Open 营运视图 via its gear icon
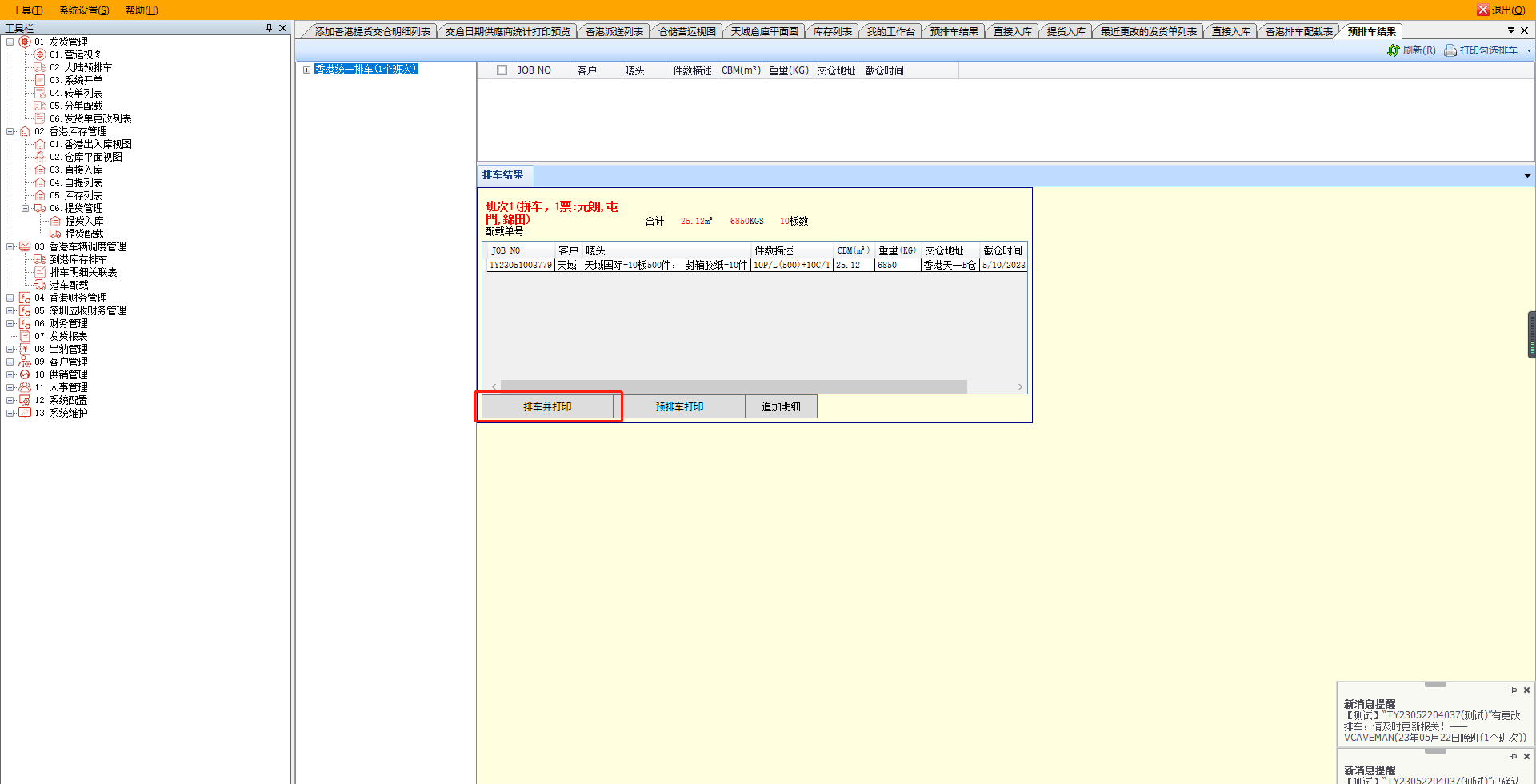Viewport: 1536px width, 784px height. [x=40, y=54]
